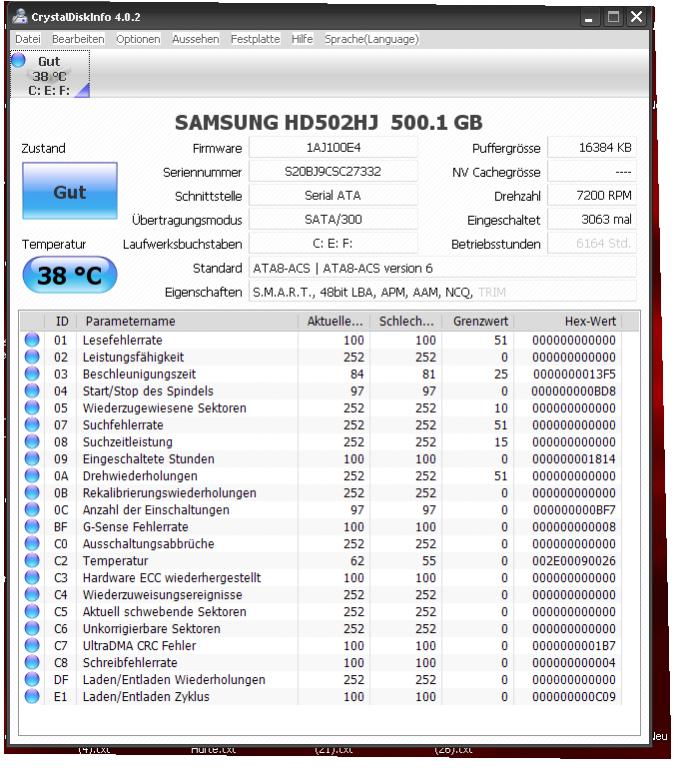
Task: Click the status icon for Eingeschaltete Stunden
Action: [x=32, y=459]
